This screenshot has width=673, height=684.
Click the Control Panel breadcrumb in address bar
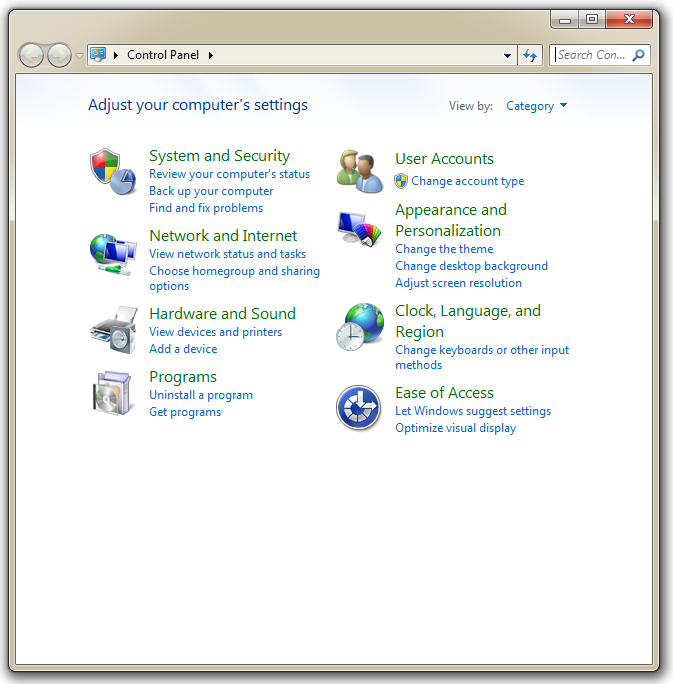164,55
